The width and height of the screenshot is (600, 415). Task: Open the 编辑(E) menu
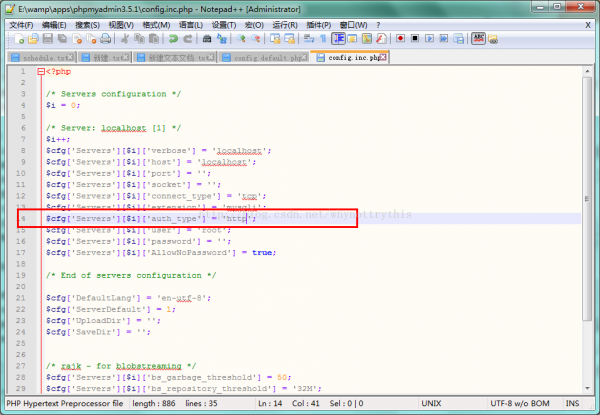pyautogui.click(x=54, y=25)
